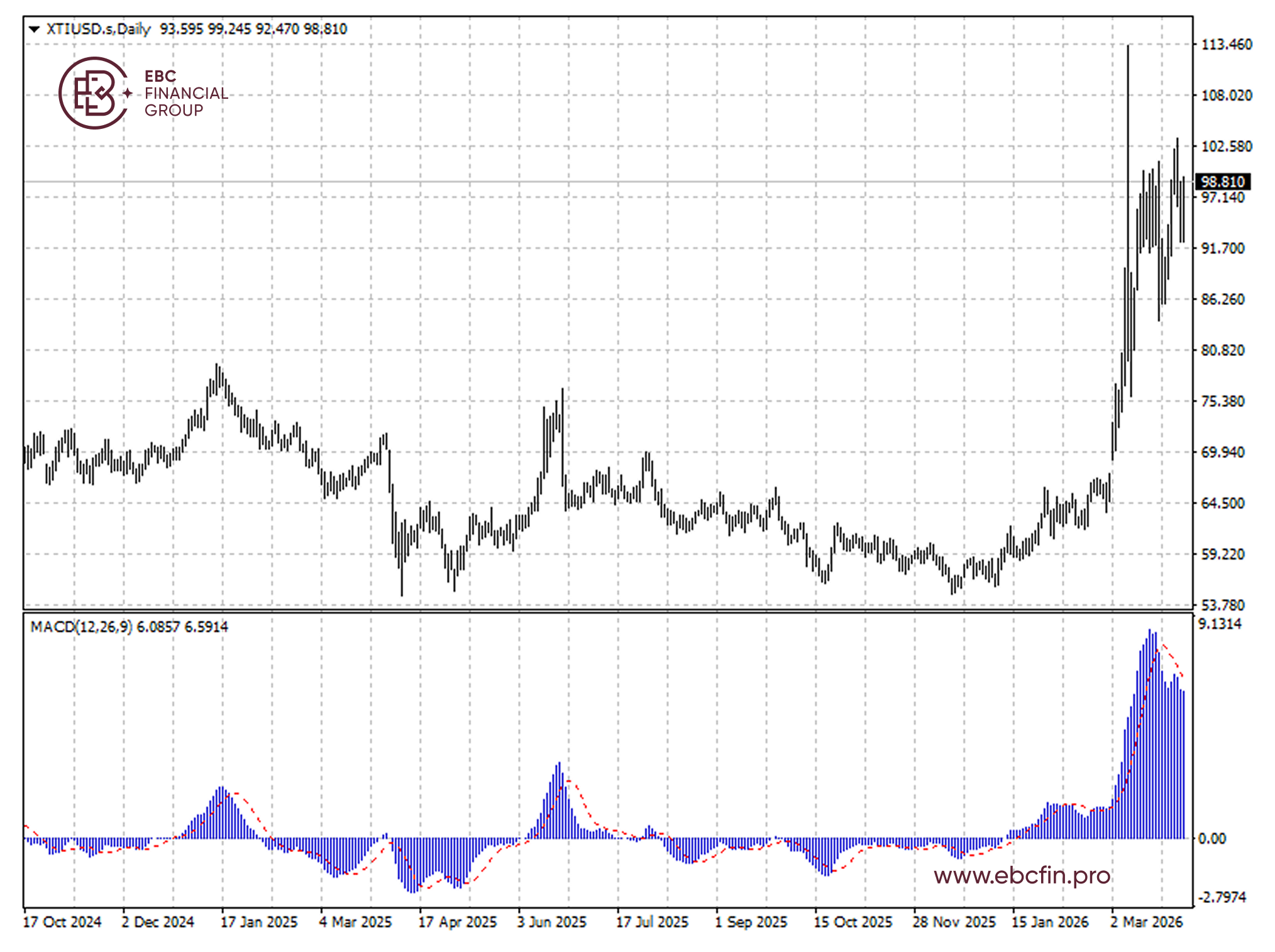Screen dimensions: 1275x952
Task: Click the 9.1314 MACD scale label
Action: (1220, 624)
